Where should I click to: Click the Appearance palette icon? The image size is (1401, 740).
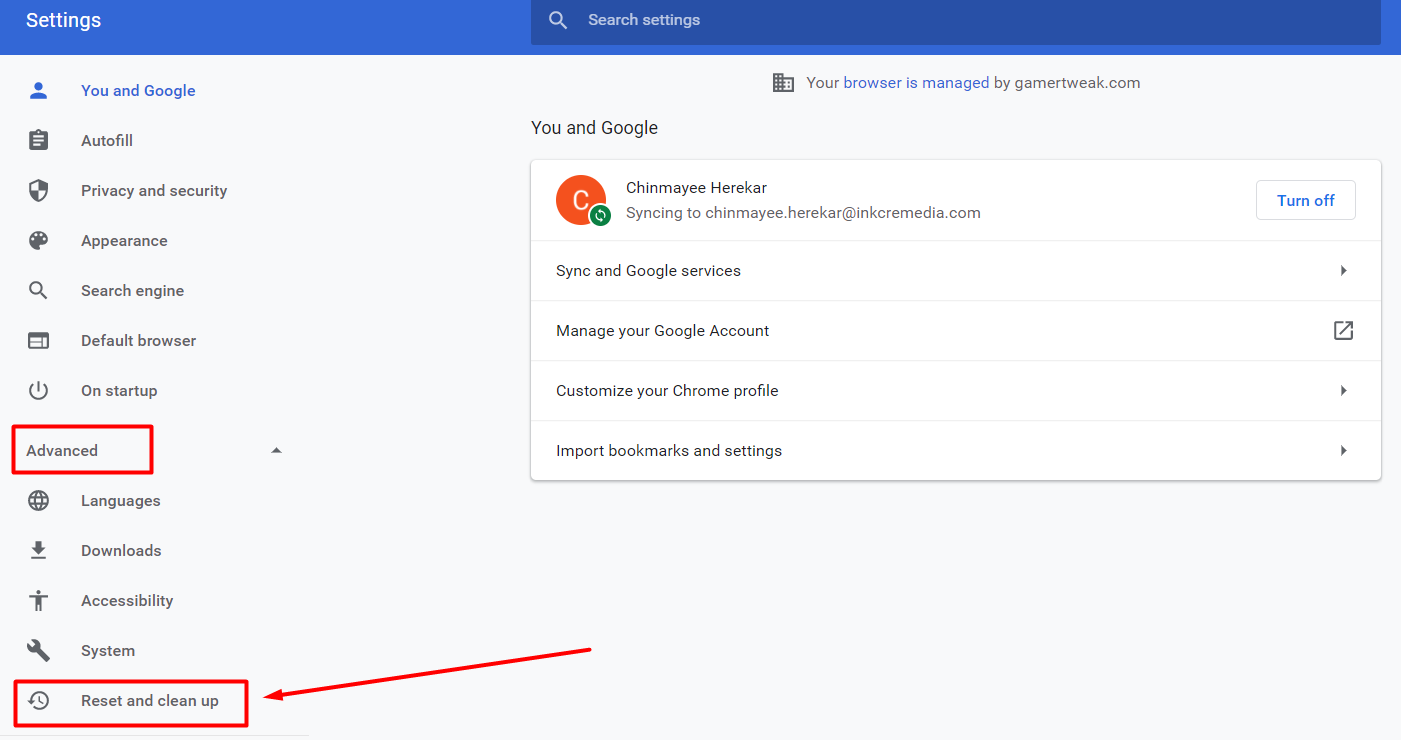(x=38, y=241)
